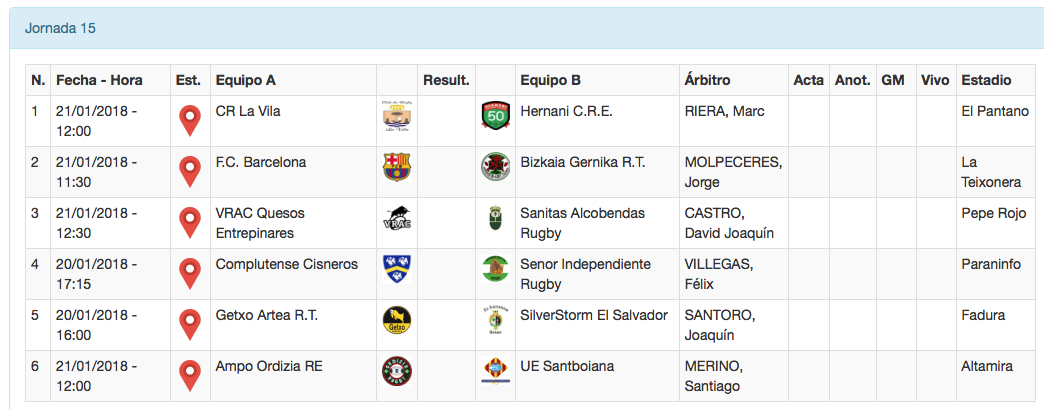The height and width of the screenshot is (410, 1044).
Task: Click map pin for VRAC Quesos Entrepinares match
Action: click(x=189, y=222)
